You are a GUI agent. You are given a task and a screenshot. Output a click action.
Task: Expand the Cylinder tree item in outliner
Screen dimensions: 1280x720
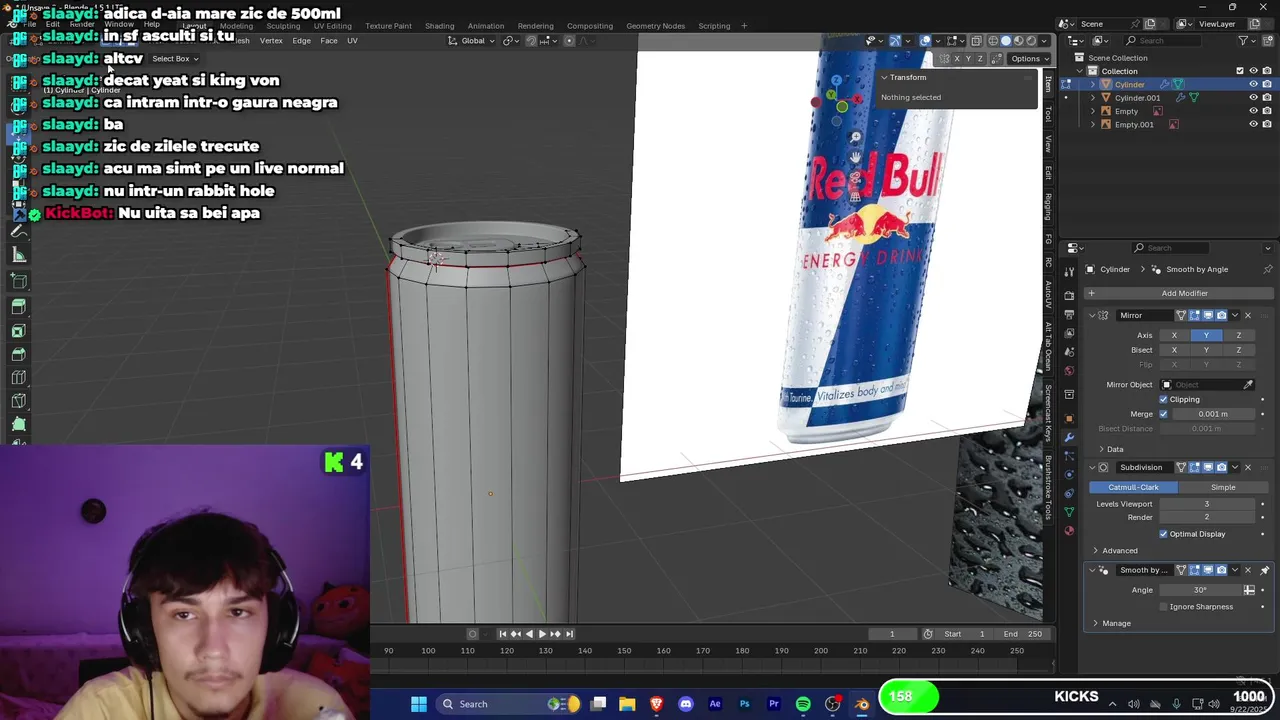(1092, 84)
